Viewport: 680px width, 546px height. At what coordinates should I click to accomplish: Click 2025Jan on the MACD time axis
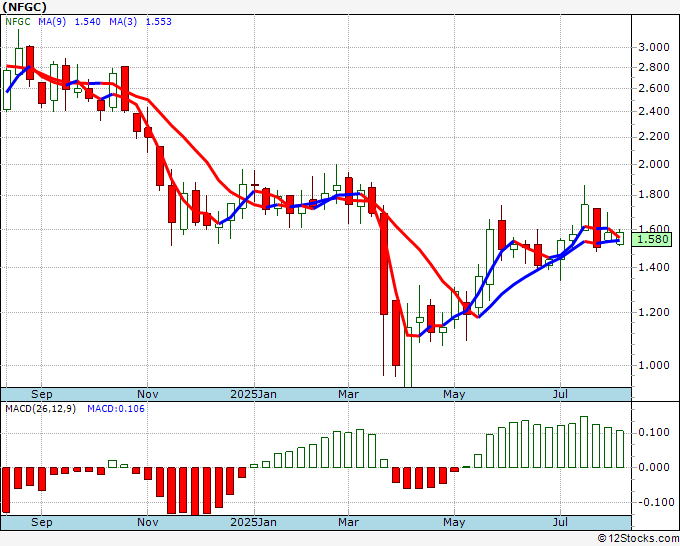(x=254, y=522)
